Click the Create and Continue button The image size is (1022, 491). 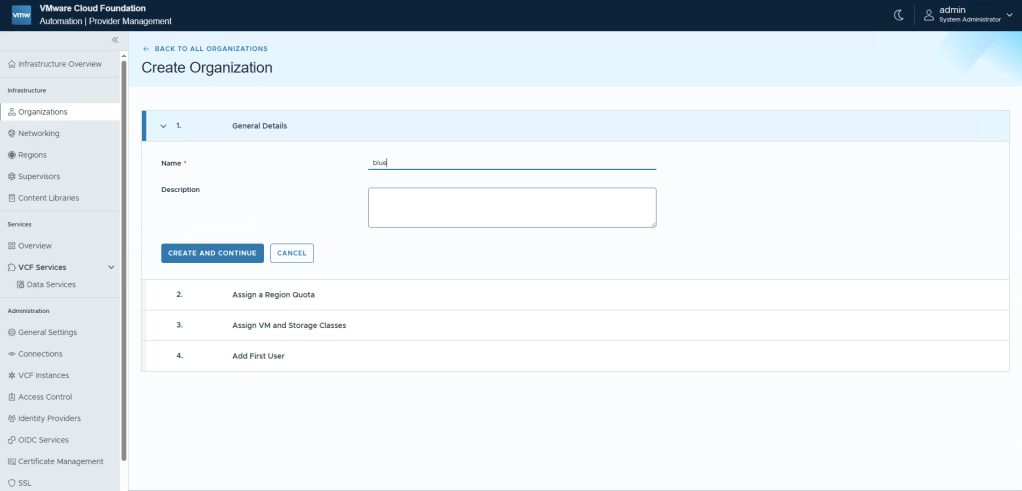[212, 253]
